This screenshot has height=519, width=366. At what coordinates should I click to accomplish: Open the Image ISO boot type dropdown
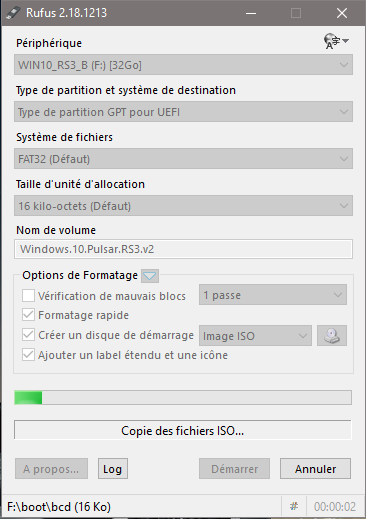255,336
